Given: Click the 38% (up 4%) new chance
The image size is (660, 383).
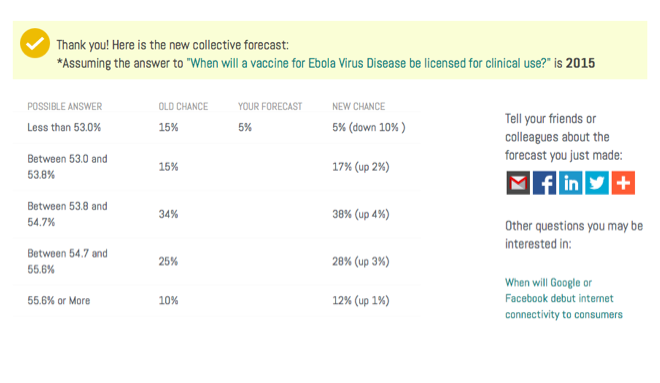Looking at the screenshot, I should (x=361, y=214).
